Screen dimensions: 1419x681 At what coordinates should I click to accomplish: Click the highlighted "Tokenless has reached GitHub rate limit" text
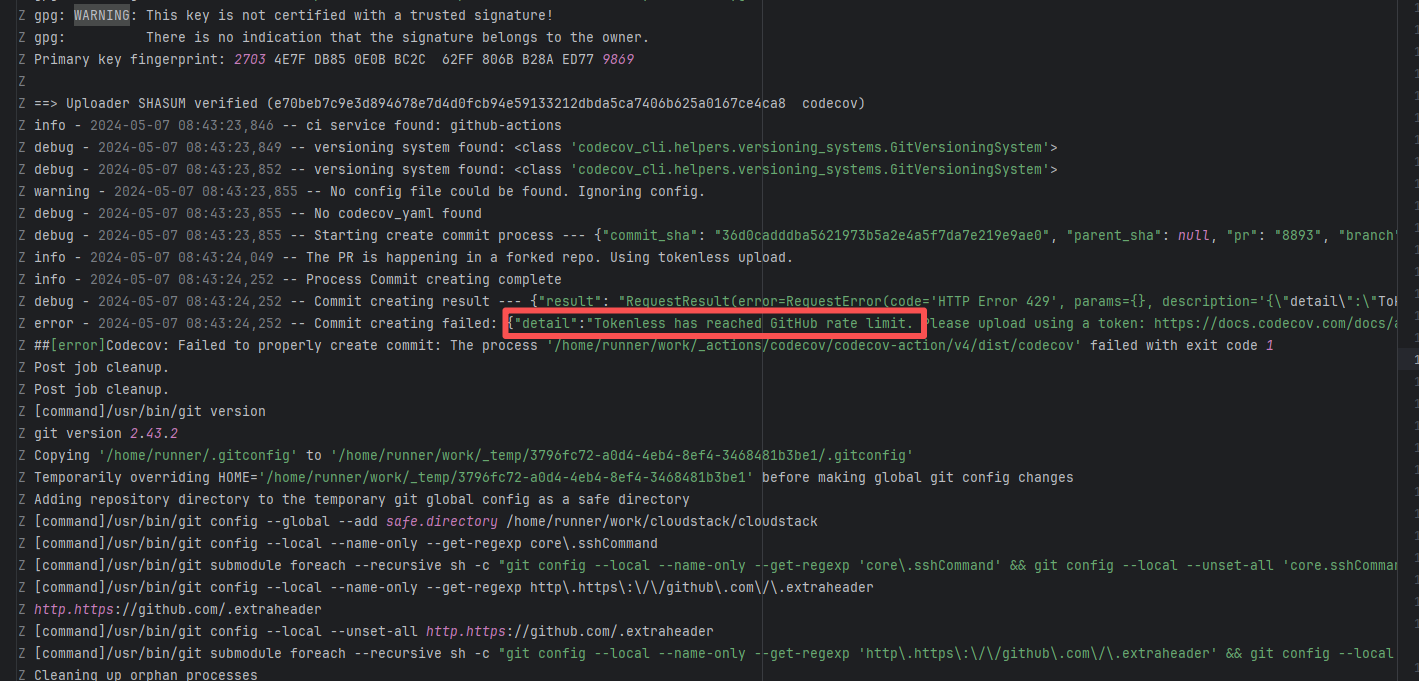[713, 323]
